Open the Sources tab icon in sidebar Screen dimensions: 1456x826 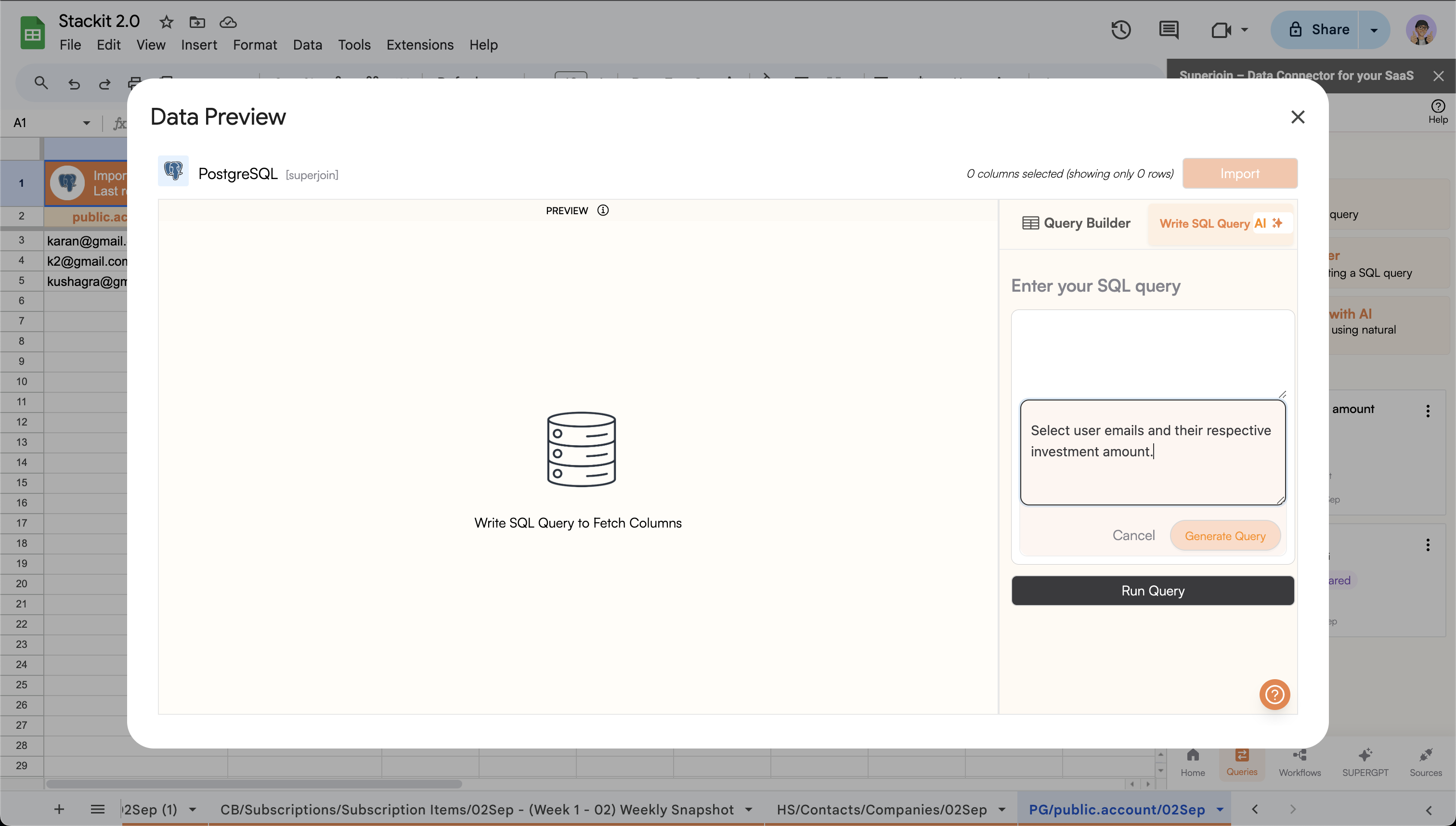1425,761
